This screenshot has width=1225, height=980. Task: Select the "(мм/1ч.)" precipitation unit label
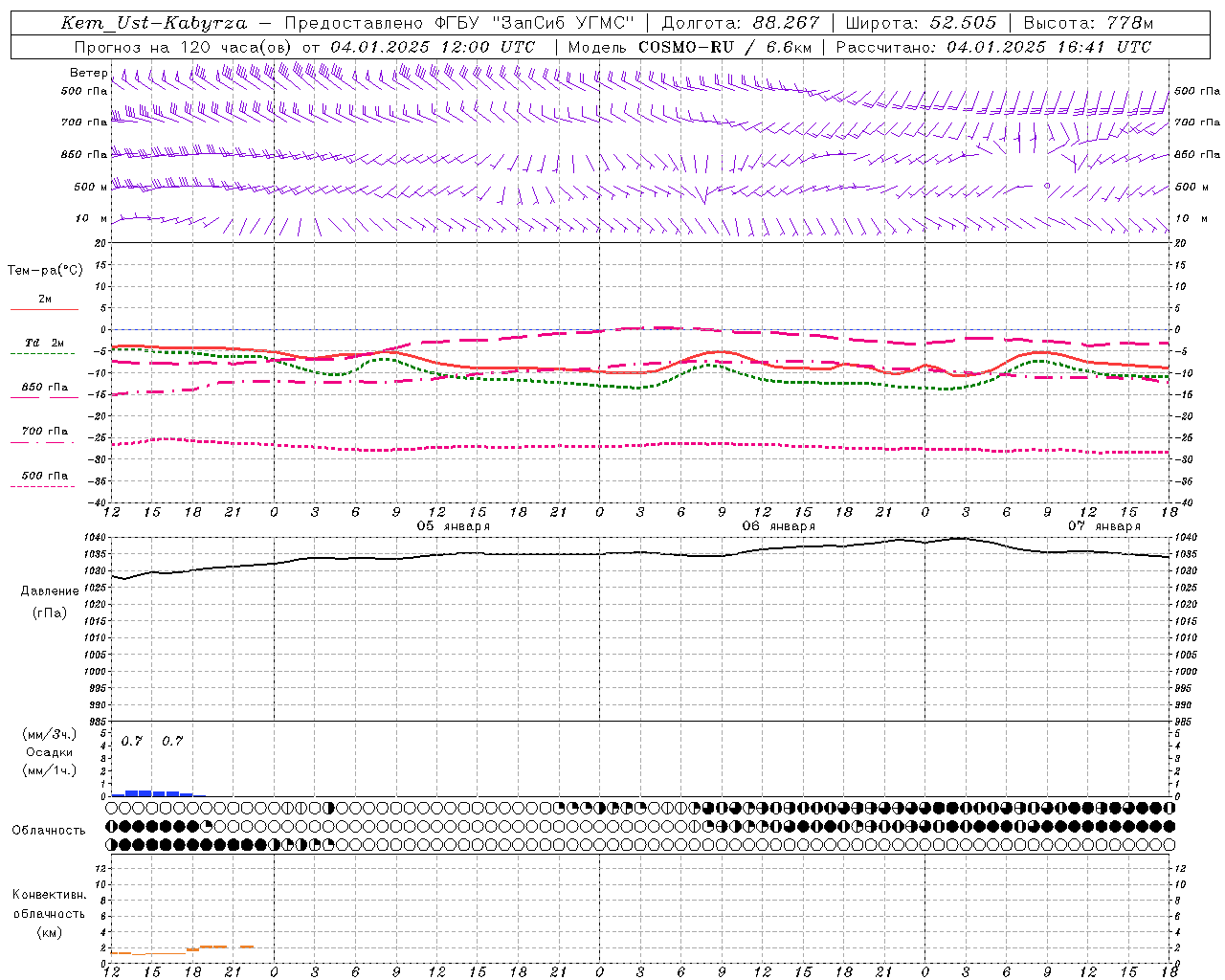(x=49, y=770)
